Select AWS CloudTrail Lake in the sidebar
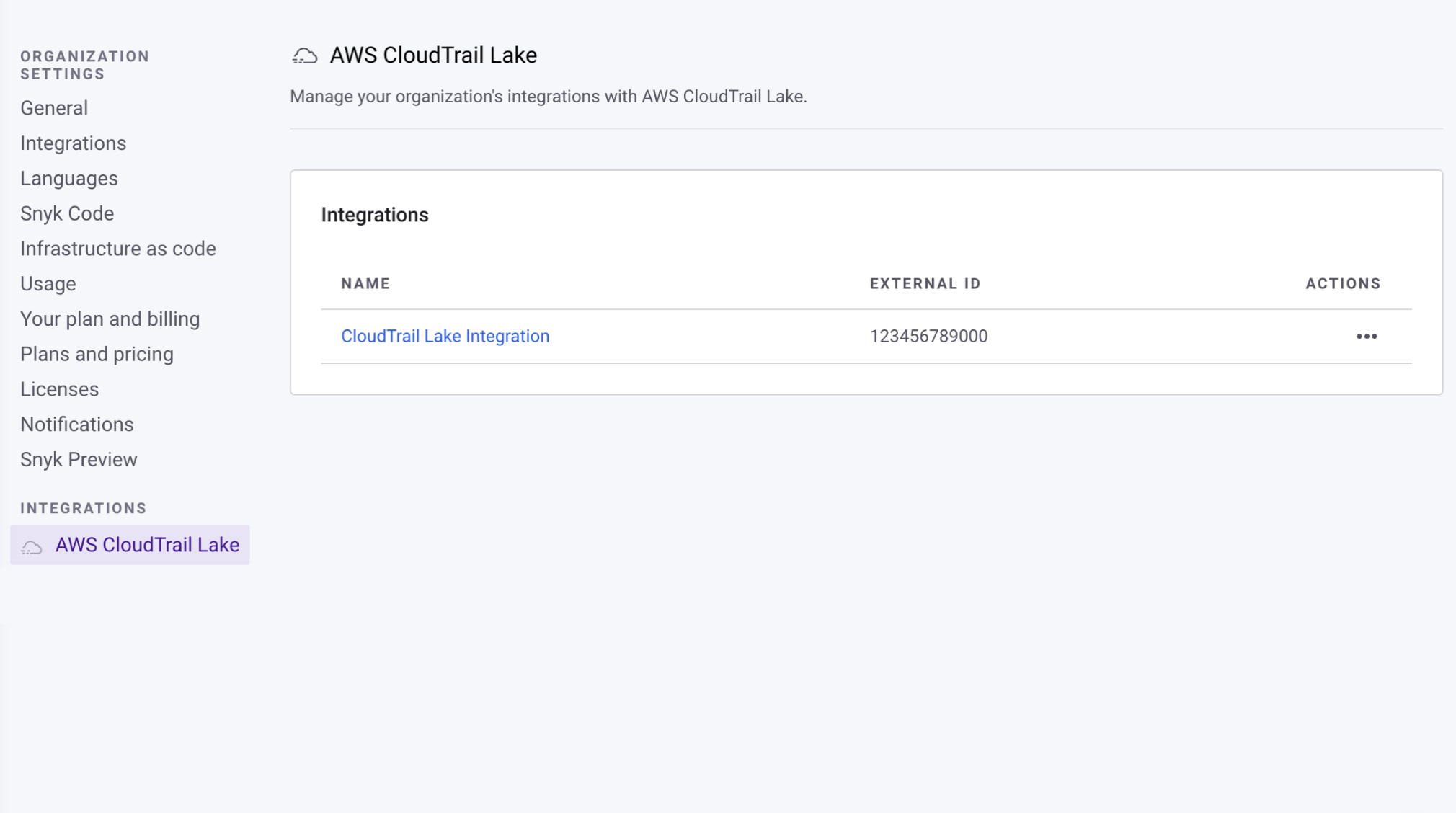The height and width of the screenshot is (813, 1456). 148,545
